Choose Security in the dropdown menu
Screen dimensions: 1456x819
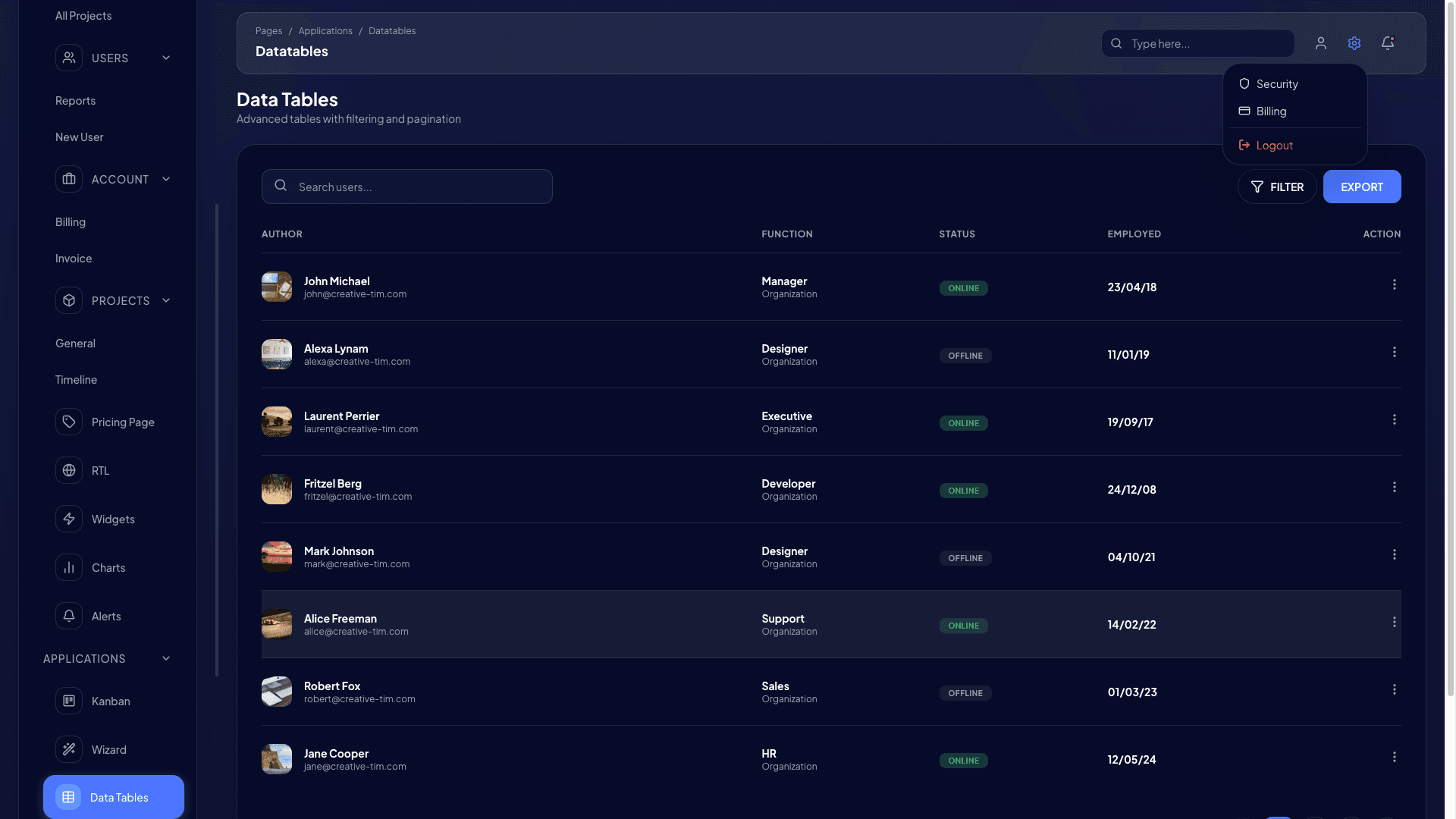coord(1277,83)
